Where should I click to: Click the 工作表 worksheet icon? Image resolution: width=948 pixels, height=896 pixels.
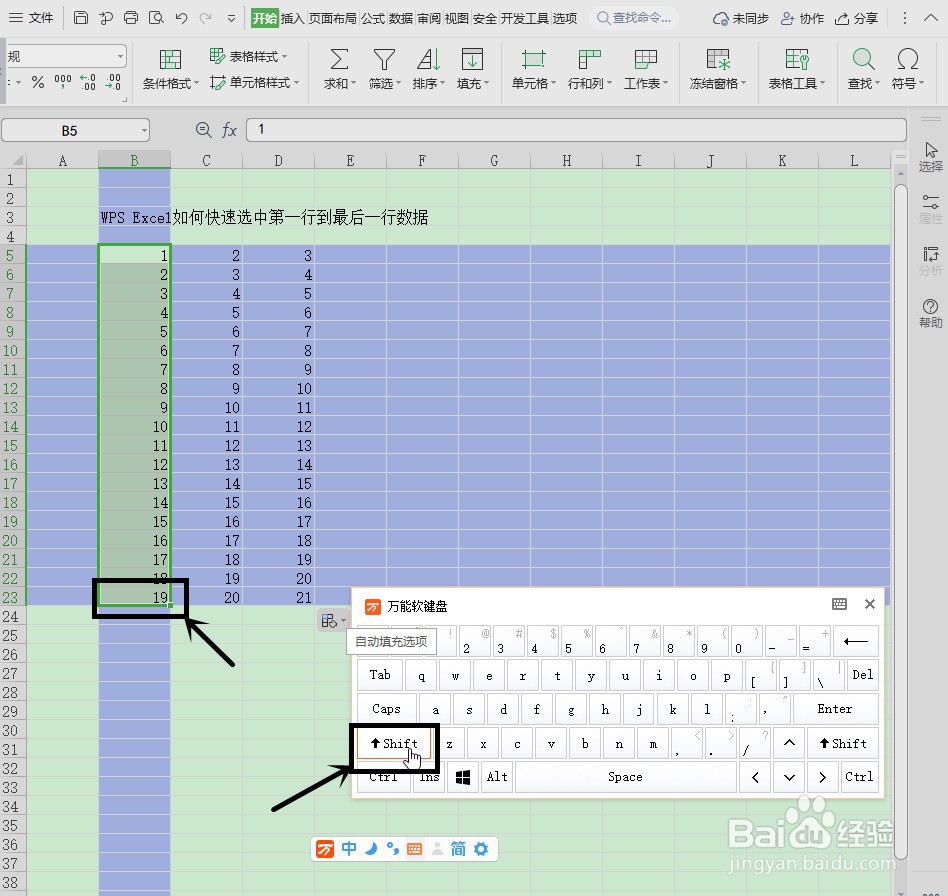646,59
